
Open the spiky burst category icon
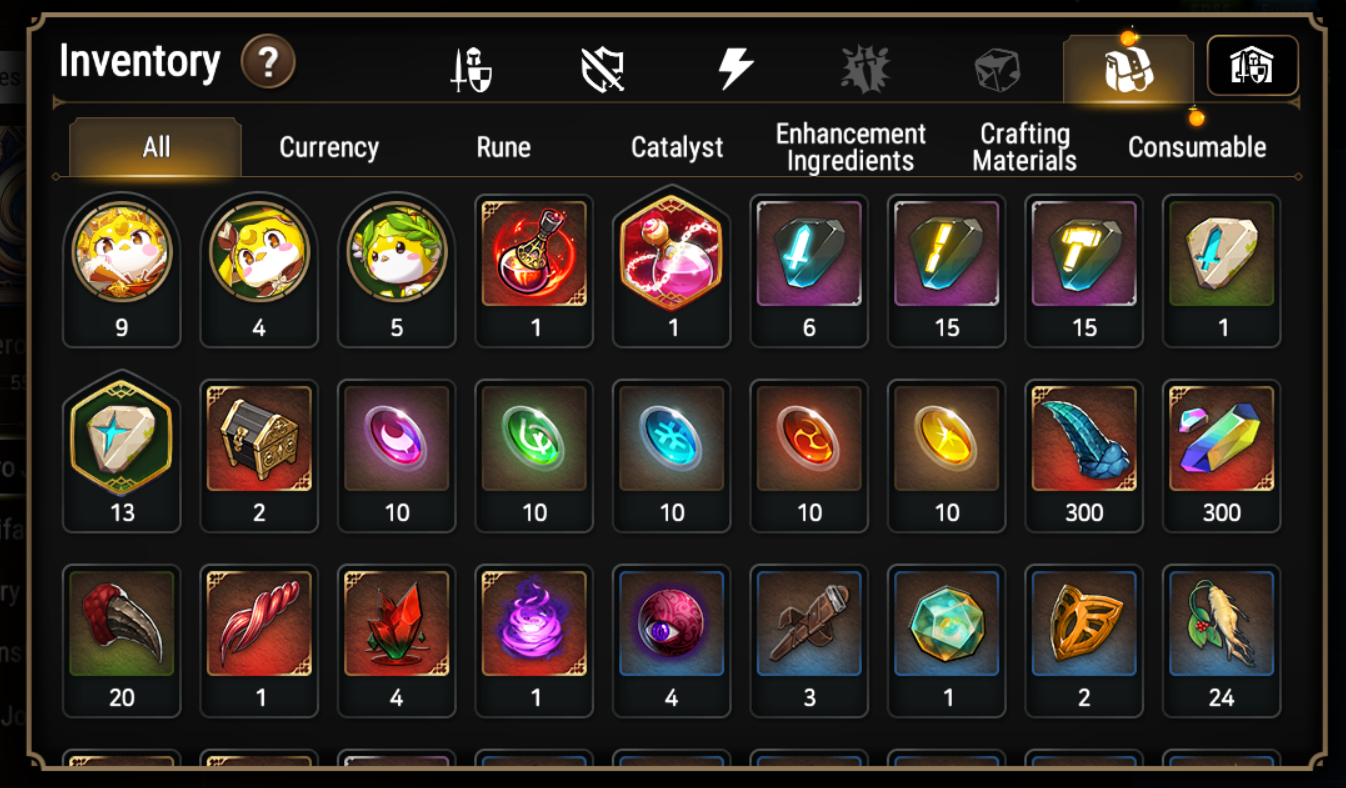point(865,70)
